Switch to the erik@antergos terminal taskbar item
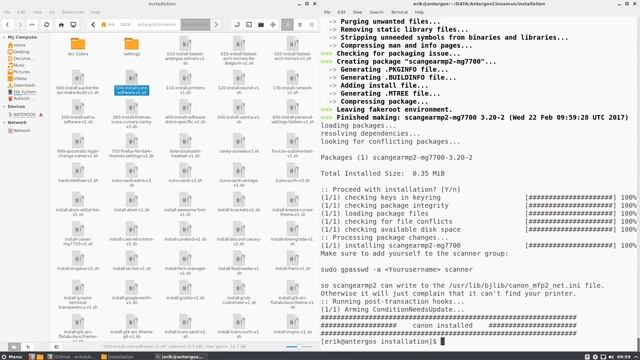 [x=180, y=357]
